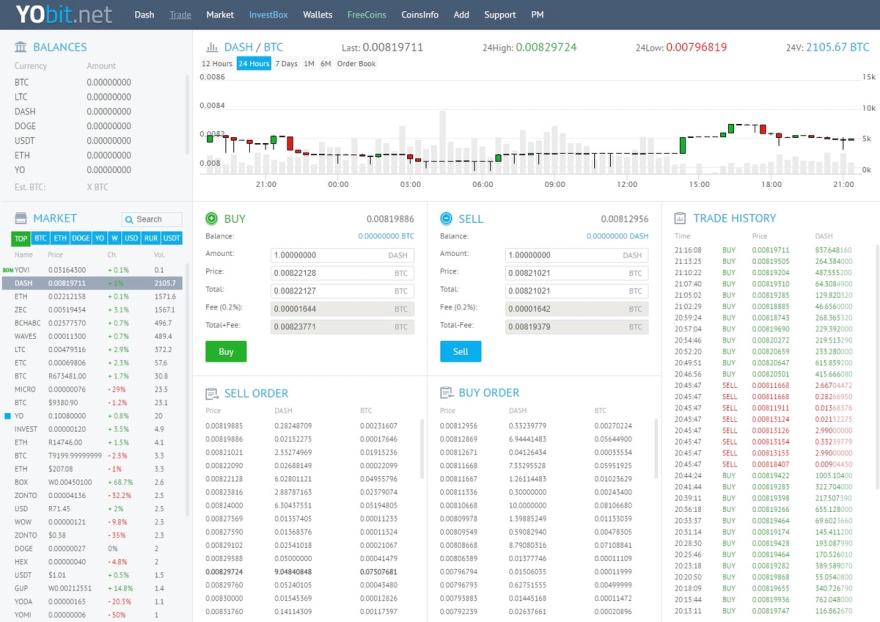Click the Balances bank icon
The image size is (880, 622).
point(21,47)
